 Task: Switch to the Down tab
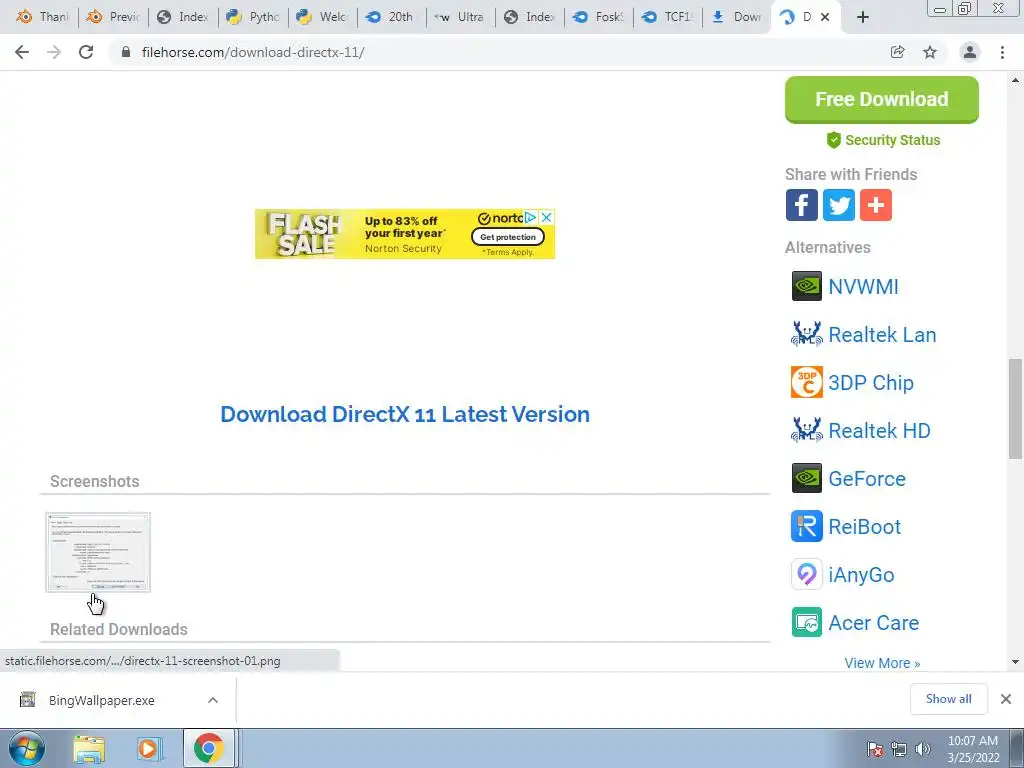[737, 17]
